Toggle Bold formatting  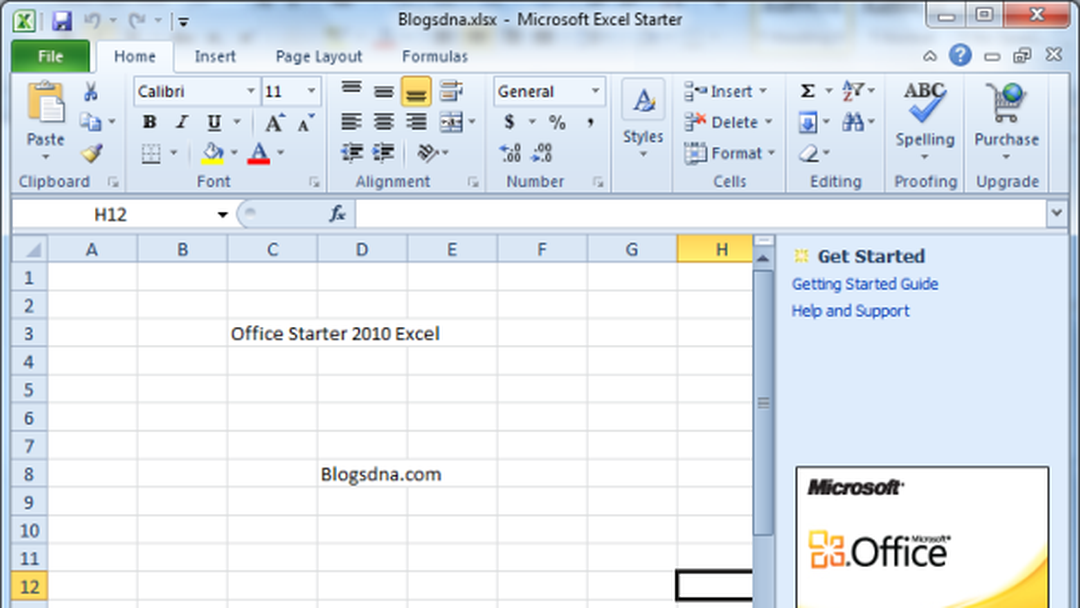[x=149, y=122]
